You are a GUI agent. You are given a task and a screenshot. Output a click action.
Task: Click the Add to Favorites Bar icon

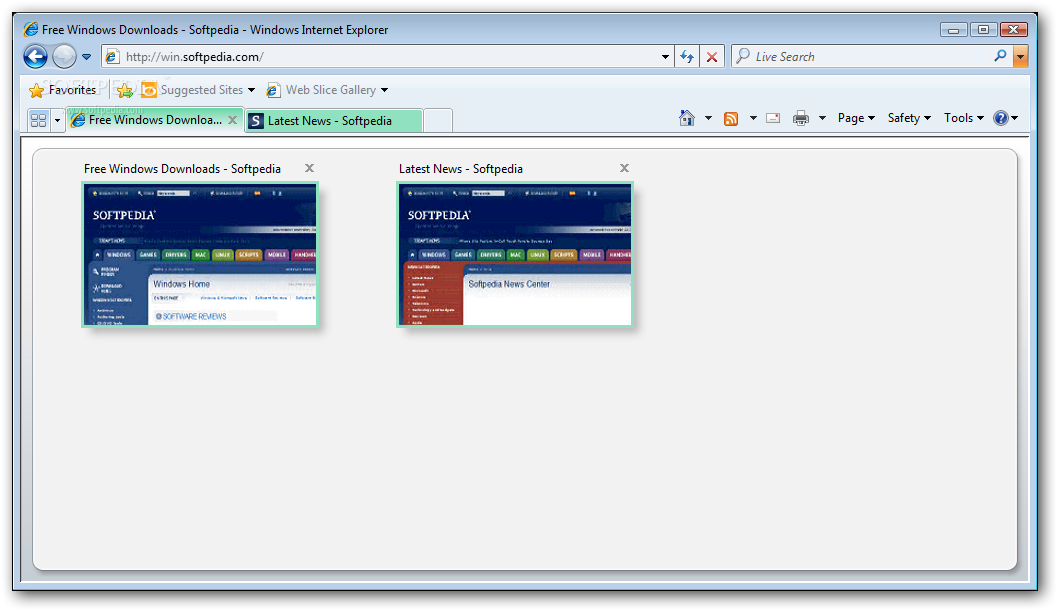click(124, 90)
